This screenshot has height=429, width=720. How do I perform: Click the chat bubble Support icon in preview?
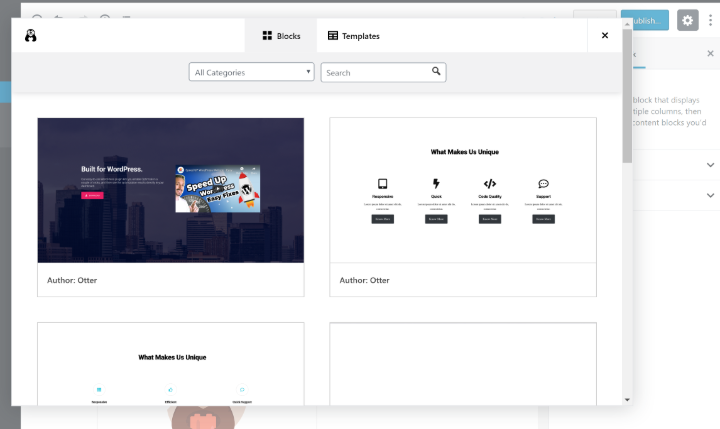tap(543, 184)
